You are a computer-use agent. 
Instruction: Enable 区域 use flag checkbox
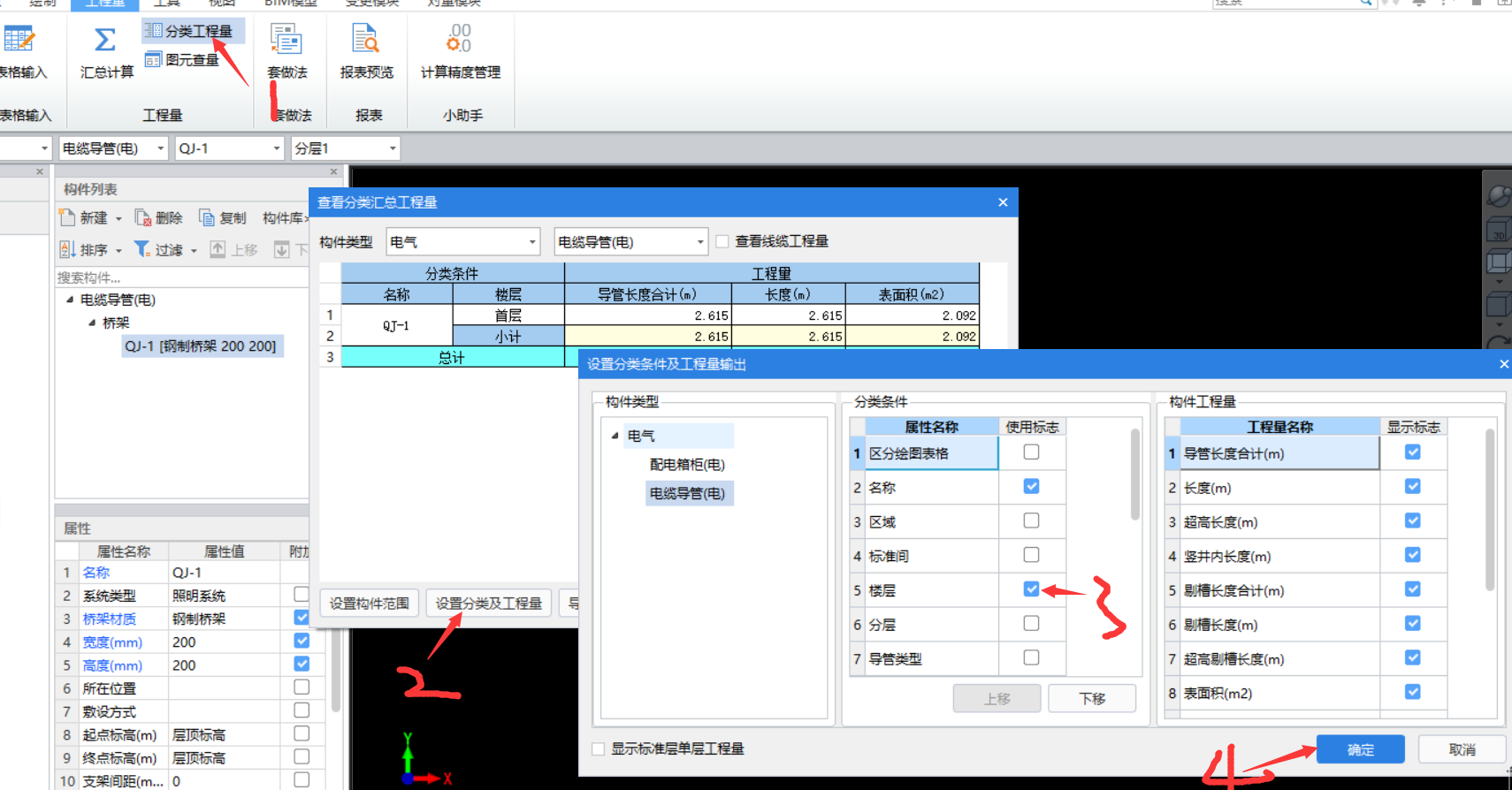tap(1031, 520)
